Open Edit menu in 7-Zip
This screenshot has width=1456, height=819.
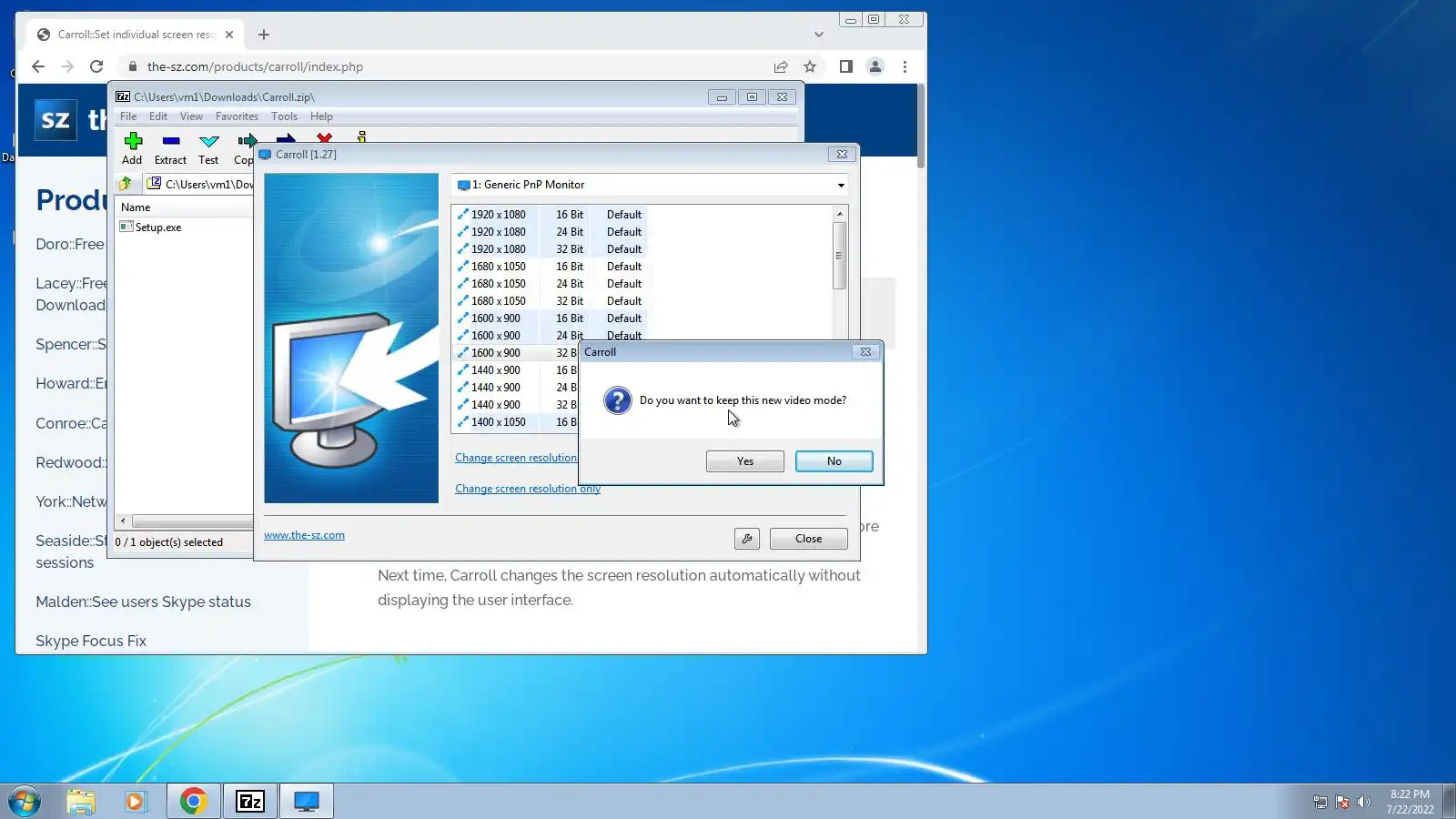tap(158, 116)
